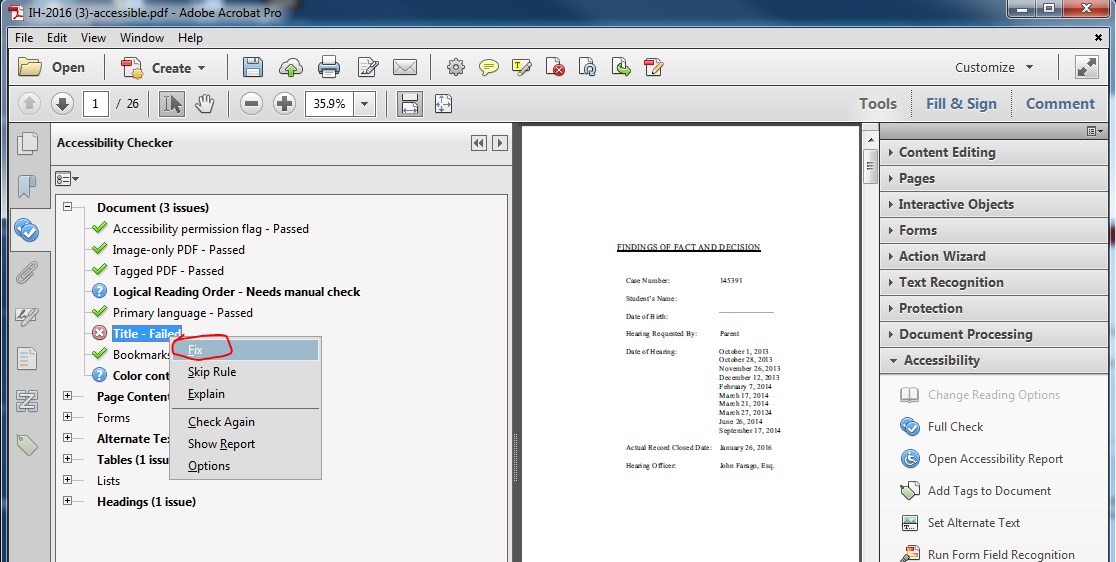Expand the Forms tree node
This screenshot has width=1116, height=562.
pos(69,418)
